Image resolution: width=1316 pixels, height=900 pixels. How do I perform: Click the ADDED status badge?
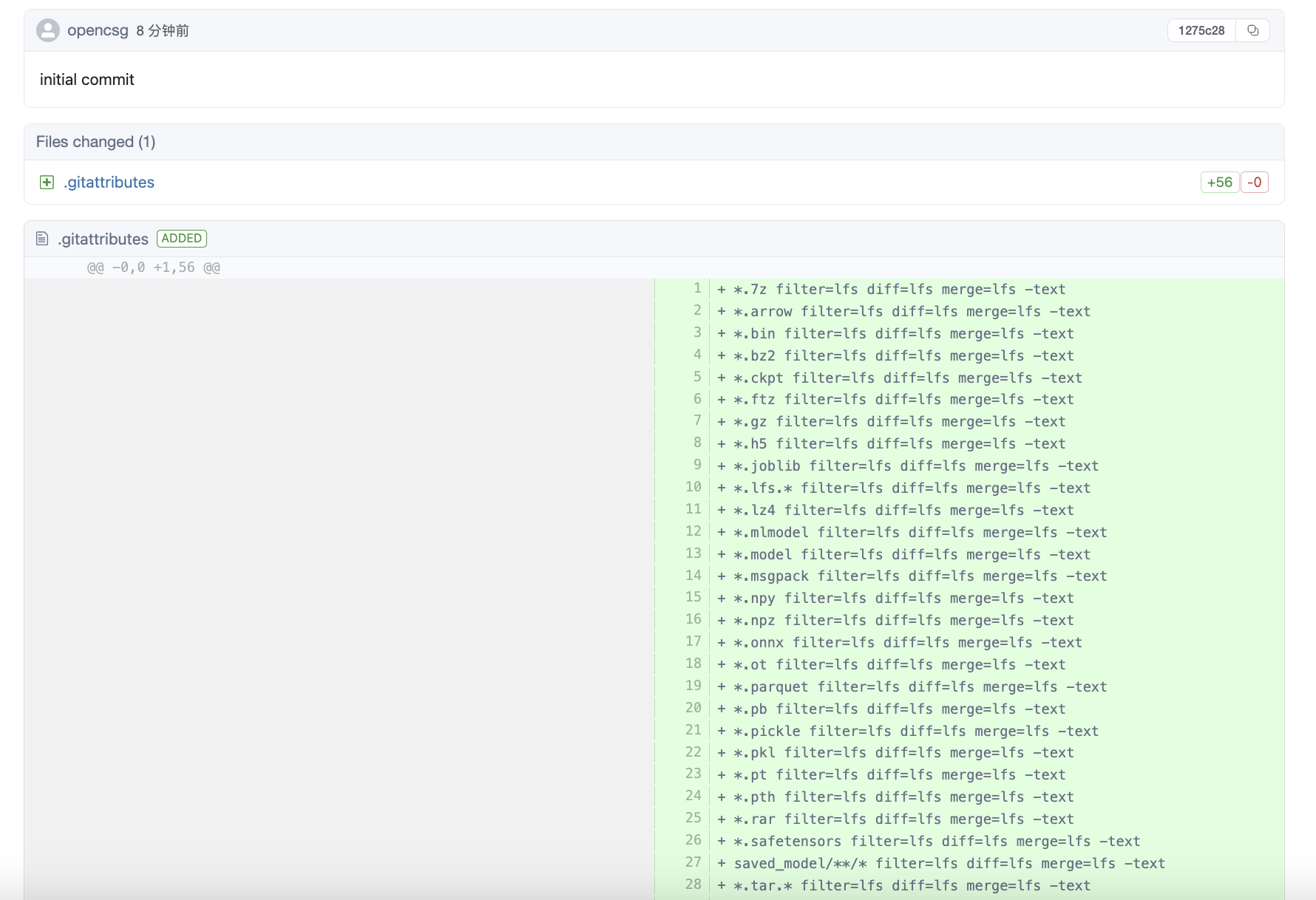[x=181, y=239]
